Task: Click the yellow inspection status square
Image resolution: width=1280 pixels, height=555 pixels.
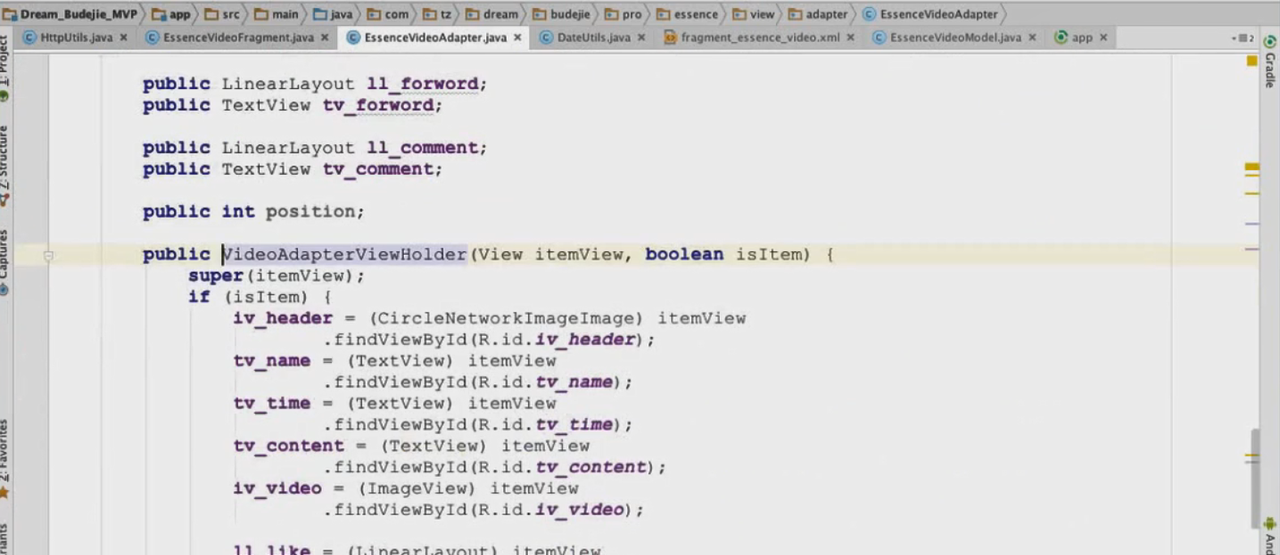Action: click(x=1252, y=61)
